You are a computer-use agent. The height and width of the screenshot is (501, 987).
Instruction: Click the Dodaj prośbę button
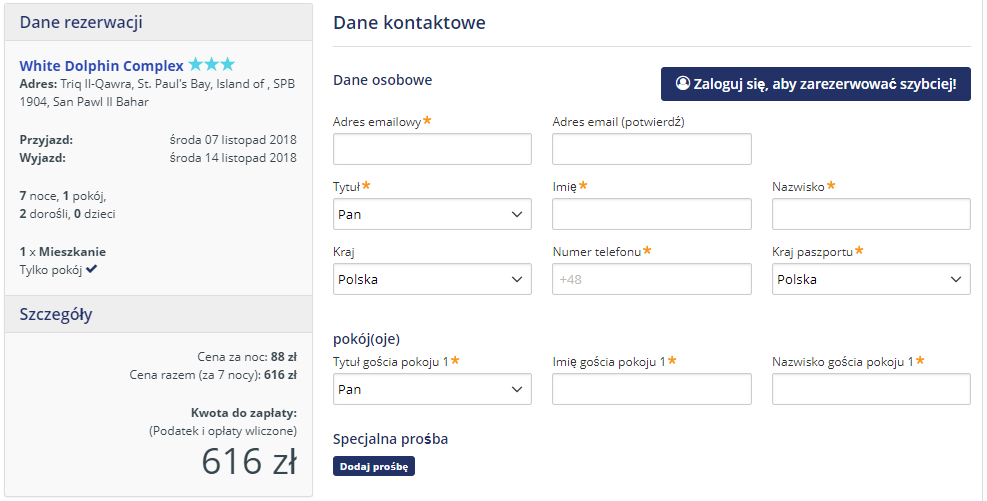pyautogui.click(x=374, y=466)
